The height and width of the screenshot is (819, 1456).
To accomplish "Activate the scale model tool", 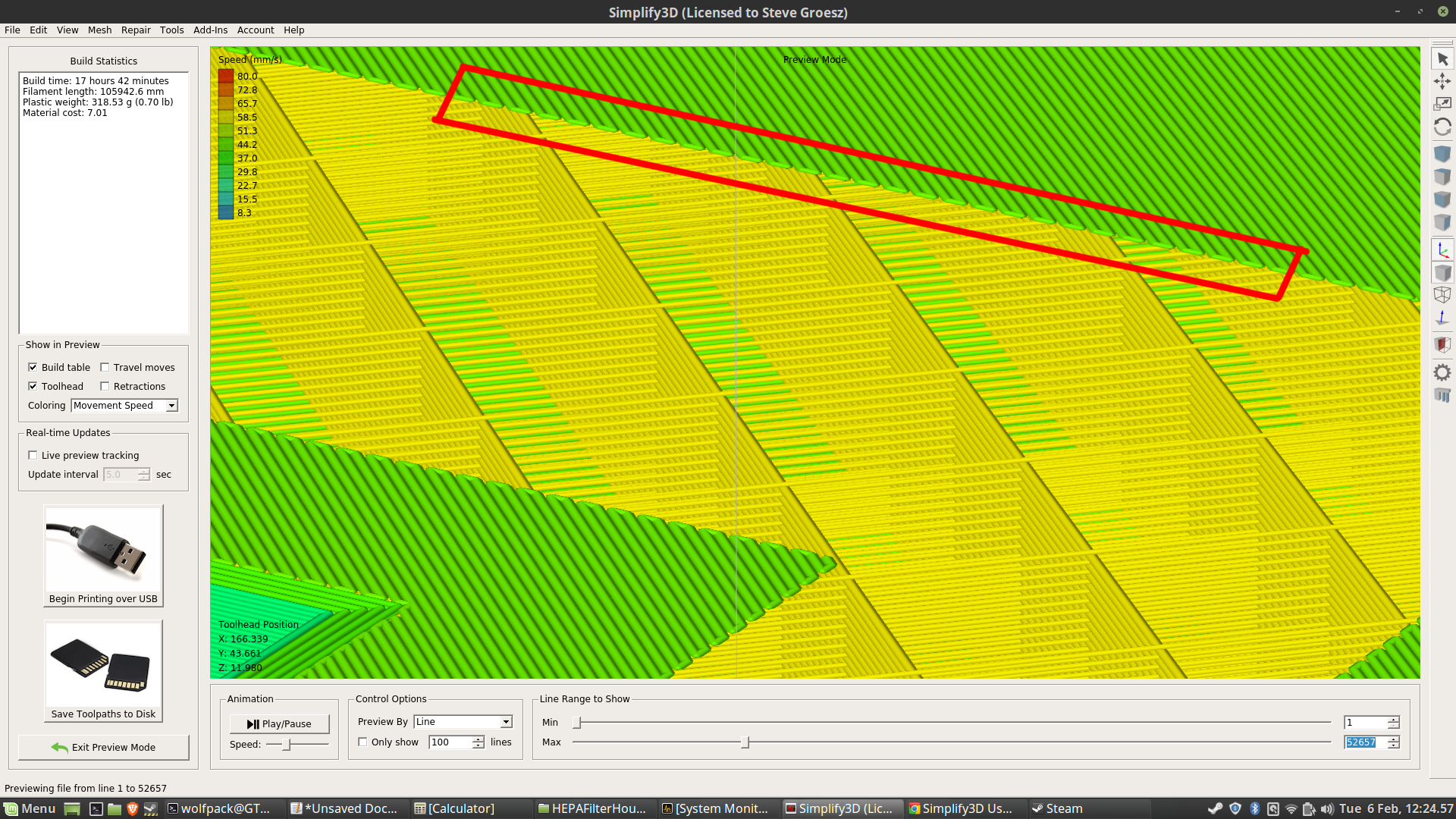I will (1442, 103).
